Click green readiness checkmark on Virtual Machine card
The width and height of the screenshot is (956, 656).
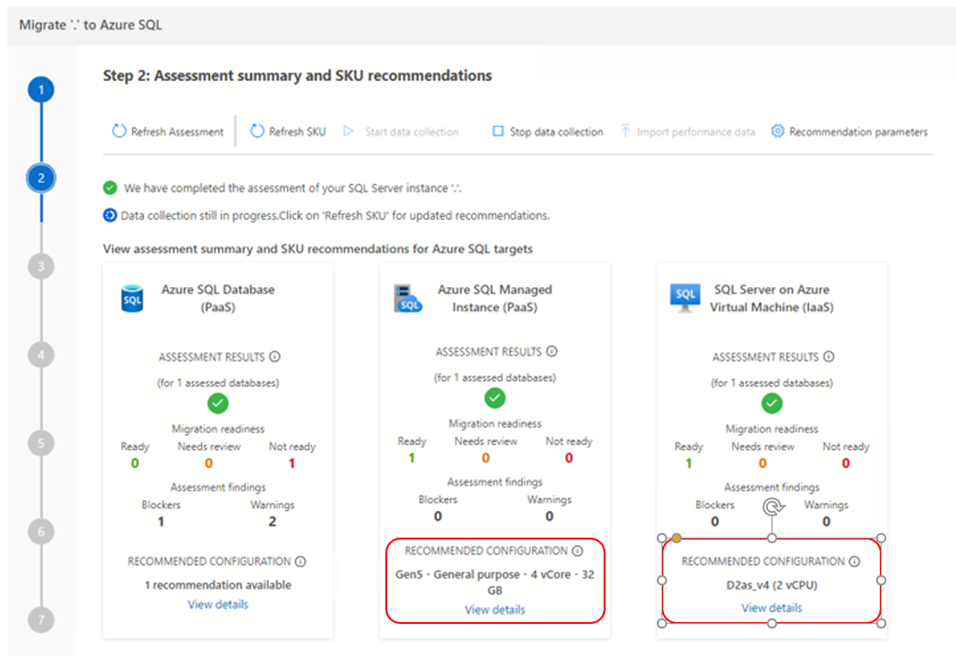tap(772, 404)
